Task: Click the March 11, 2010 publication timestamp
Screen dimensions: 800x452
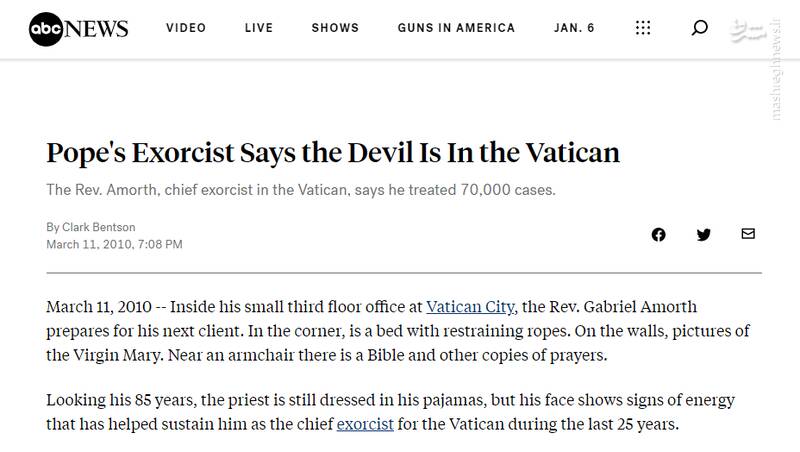Action: (114, 244)
